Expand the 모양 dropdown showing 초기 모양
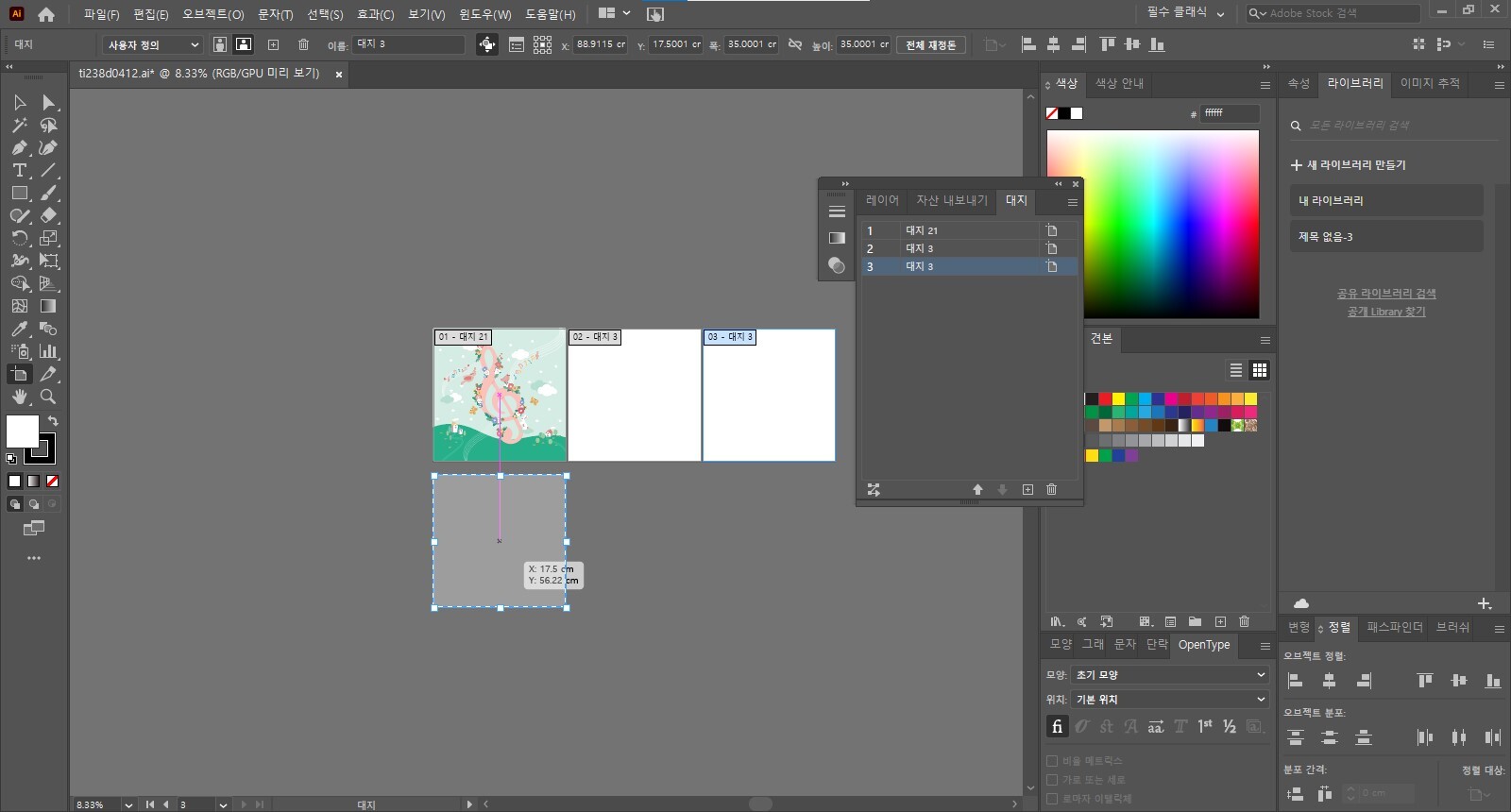Viewport: 1511px width, 812px height. (x=1169, y=675)
